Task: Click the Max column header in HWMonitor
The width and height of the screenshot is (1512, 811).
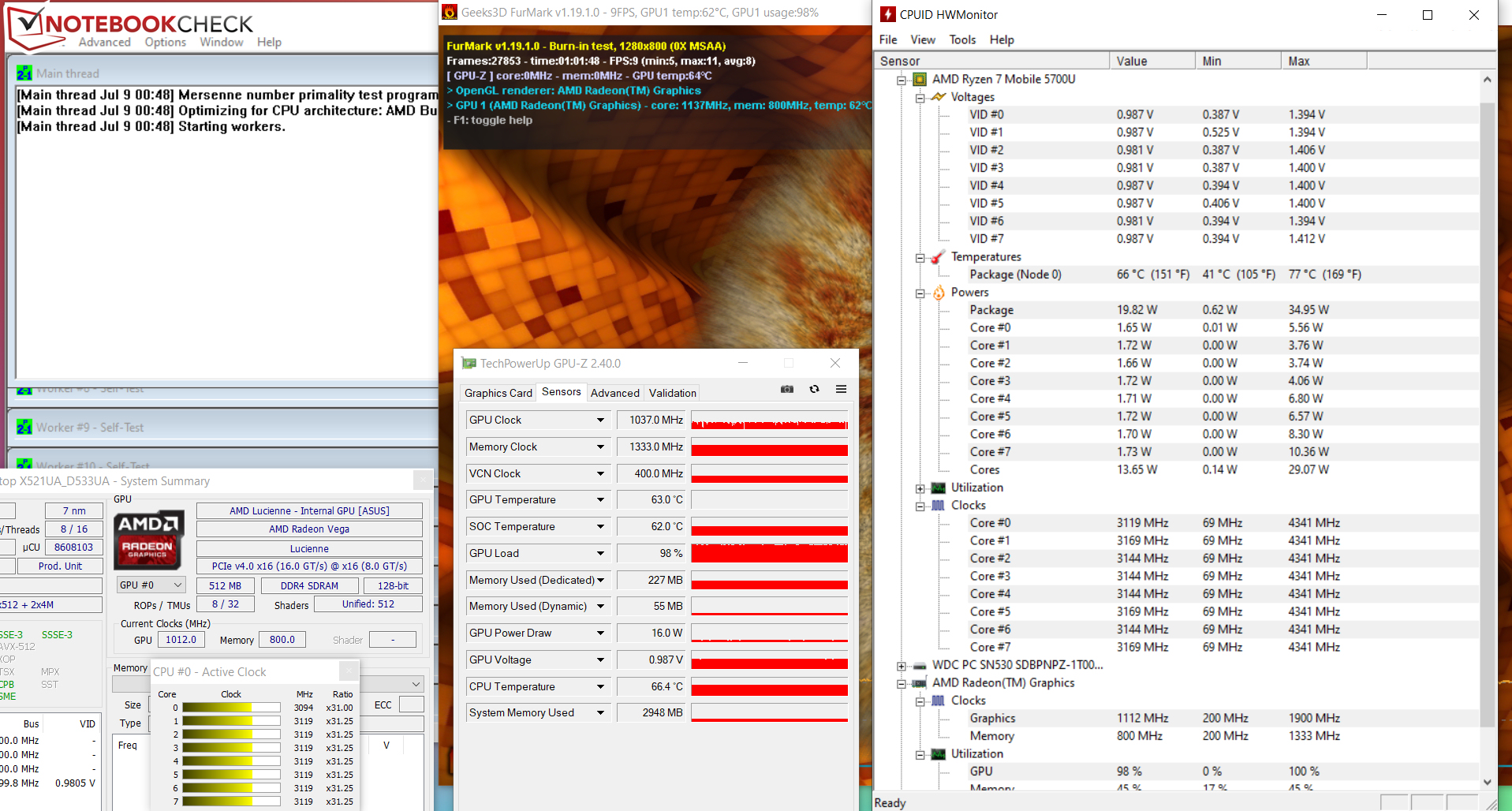Action: [x=1324, y=61]
